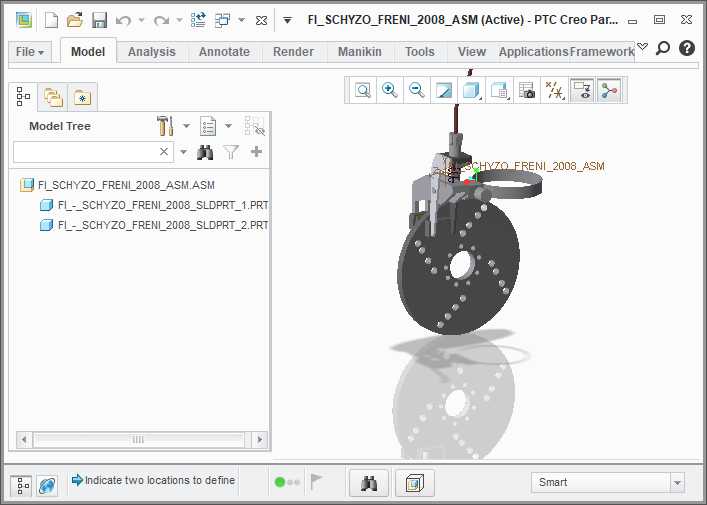
Task: Open the Folder Browser navigator tab
Action: pos(53,96)
